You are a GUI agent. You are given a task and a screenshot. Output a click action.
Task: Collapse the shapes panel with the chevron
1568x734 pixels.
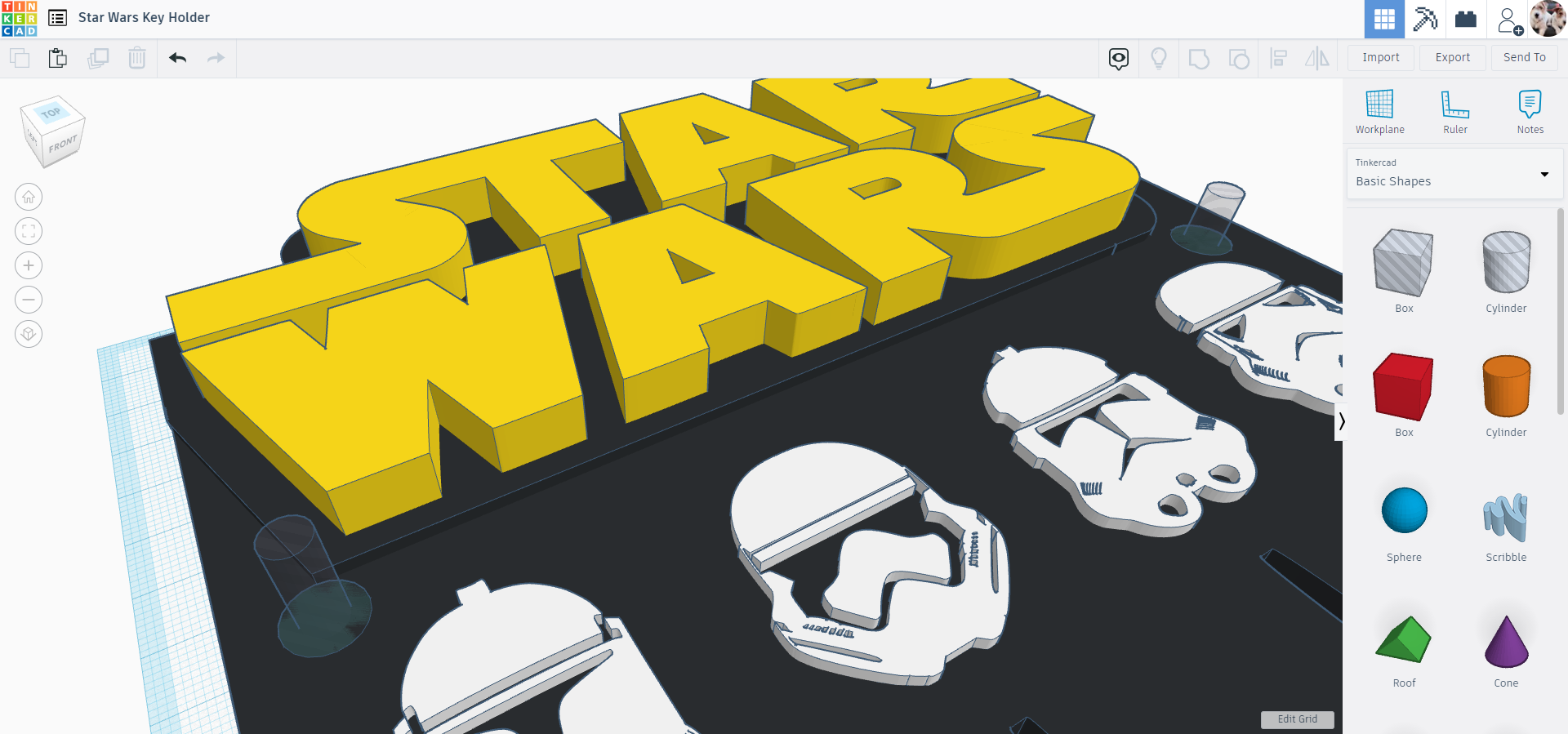1340,421
